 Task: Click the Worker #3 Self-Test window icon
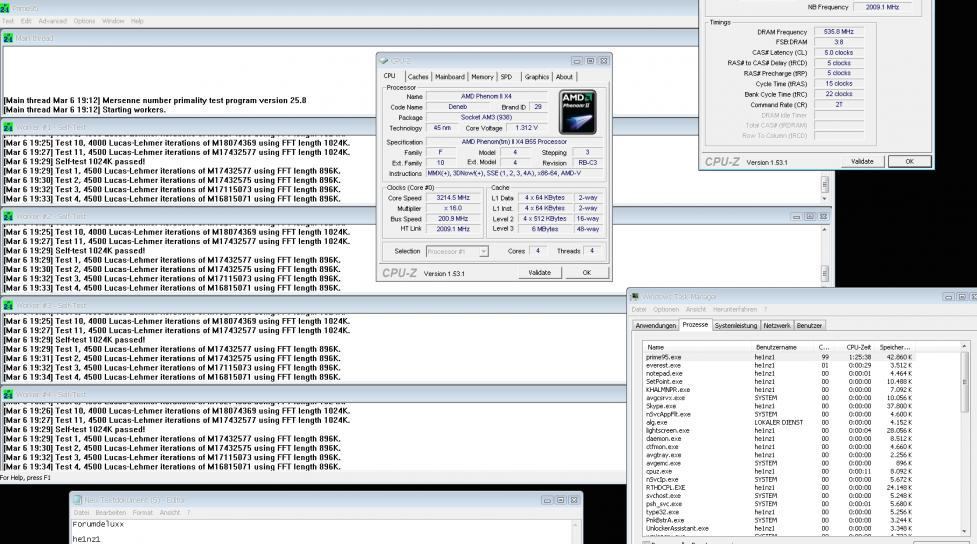[8, 305]
